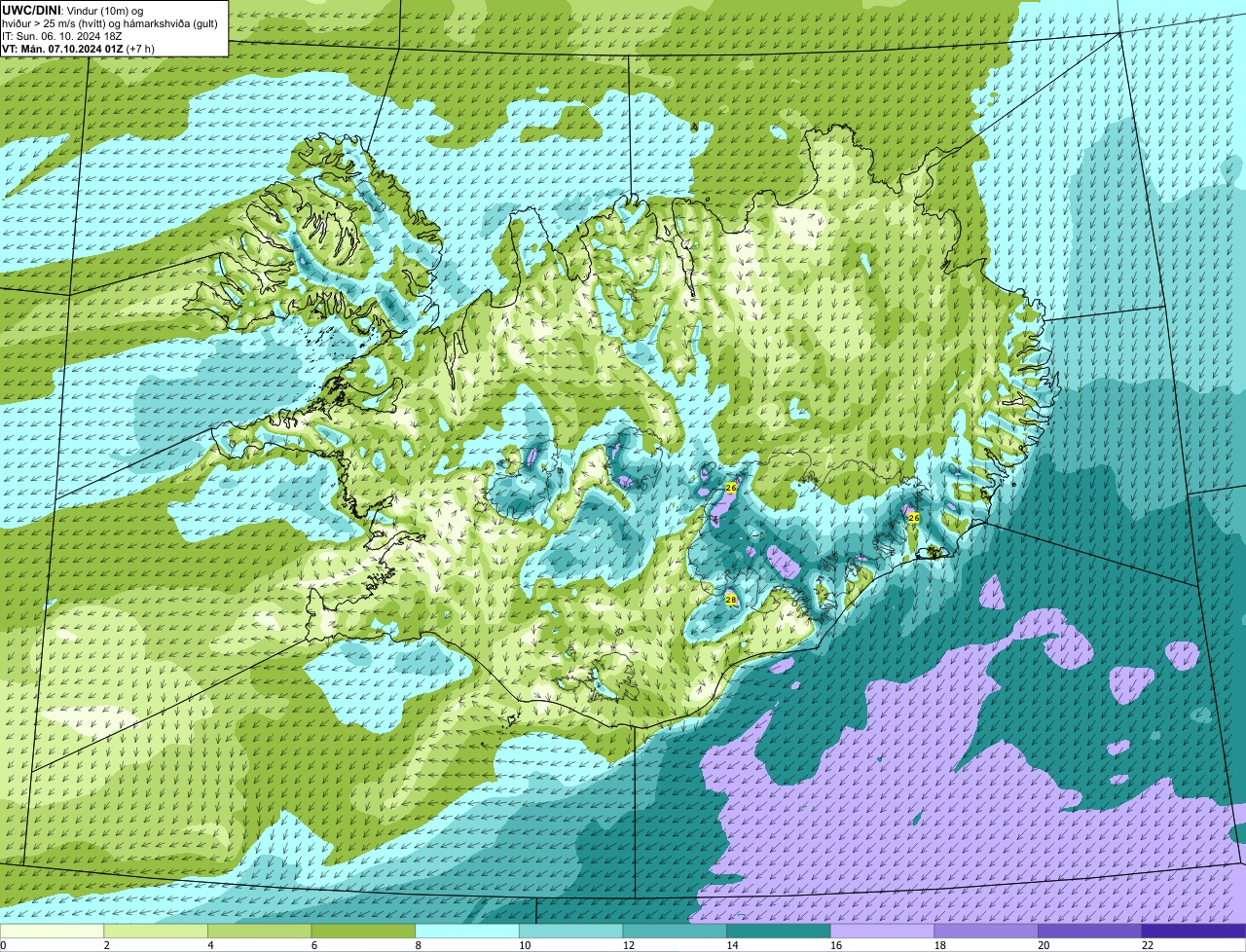Click the 18–20 m/s purple swatch
The height and width of the screenshot is (952, 1246).
[986, 931]
